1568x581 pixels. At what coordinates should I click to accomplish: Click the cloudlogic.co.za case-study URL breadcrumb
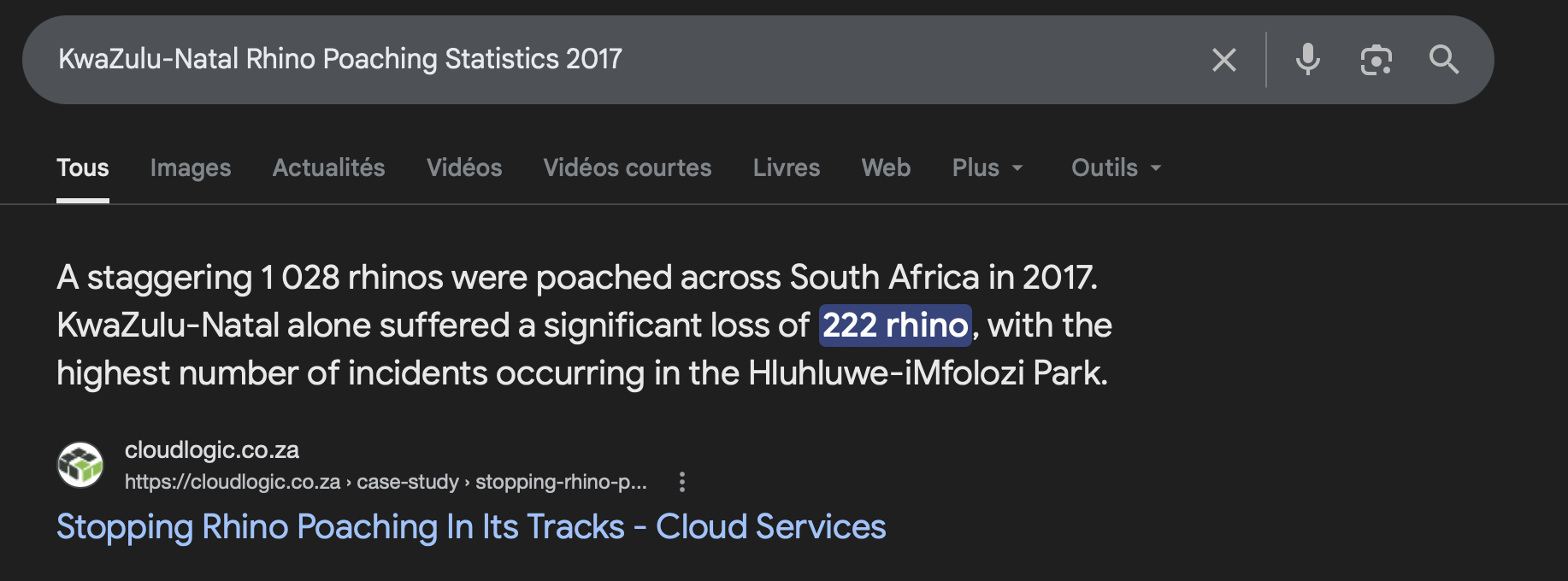[385, 482]
